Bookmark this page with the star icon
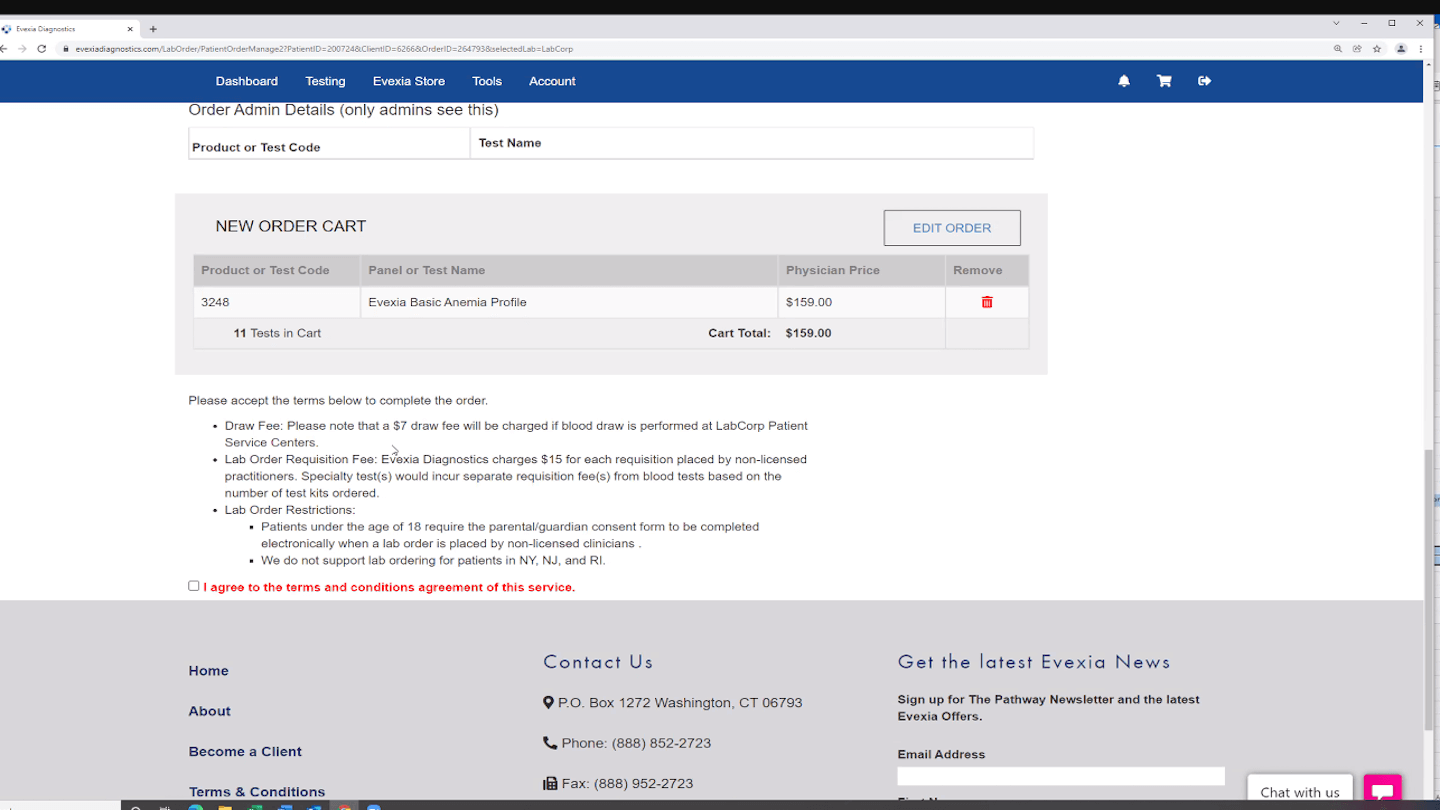Viewport: 1440px width, 810px height. pos(1377,49)
